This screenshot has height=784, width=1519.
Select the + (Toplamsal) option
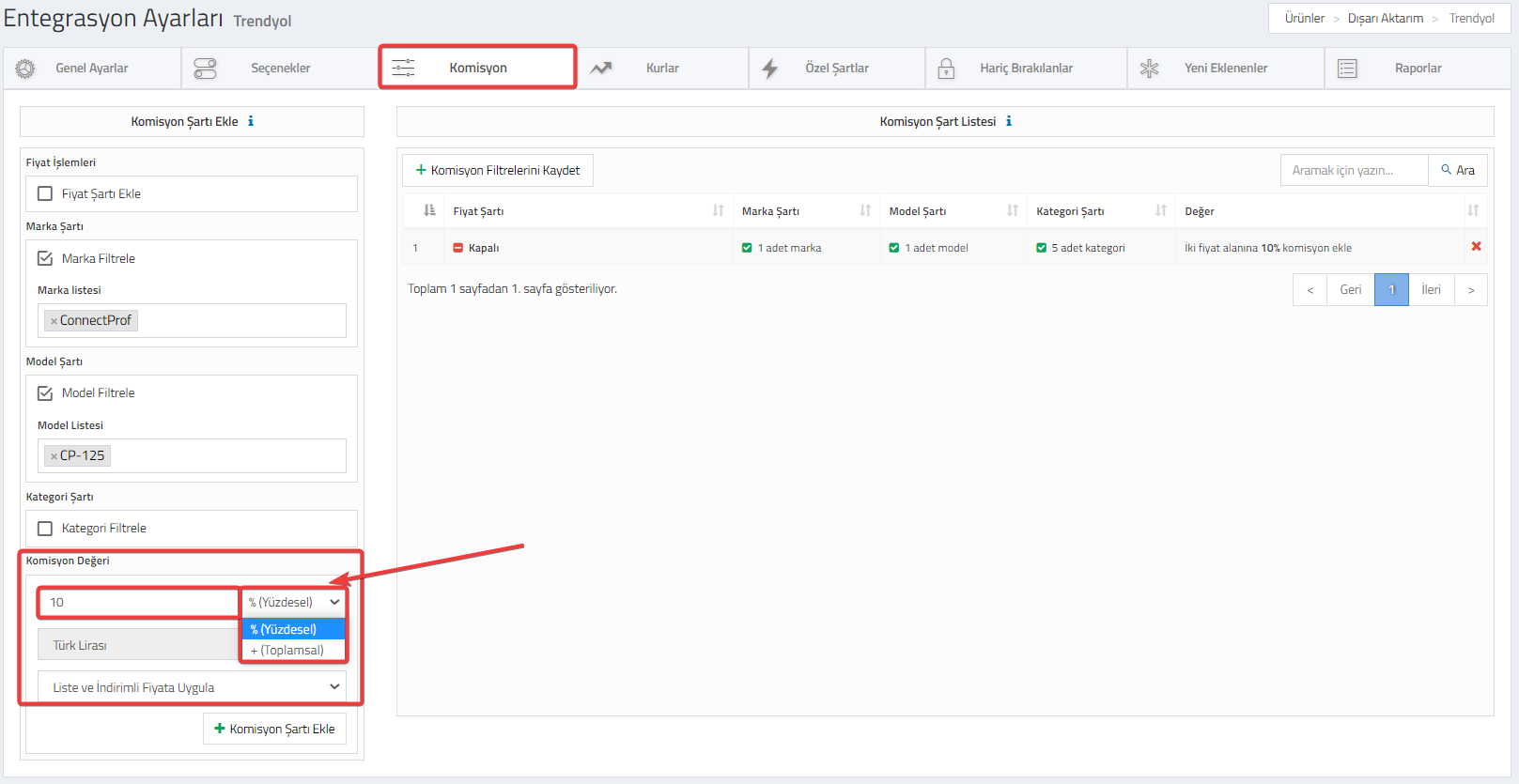(294, 650)
